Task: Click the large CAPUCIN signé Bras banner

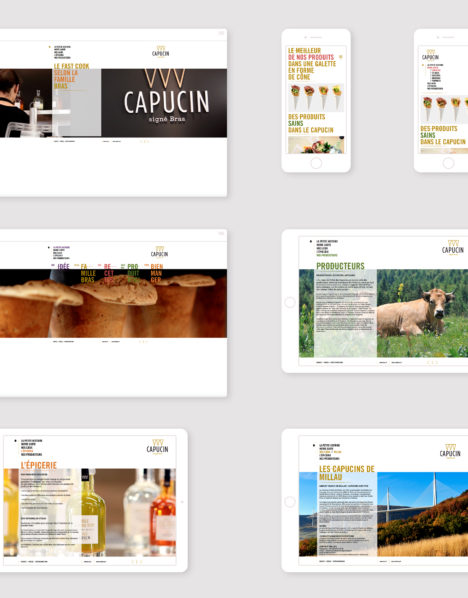Action: coord(164,103)
